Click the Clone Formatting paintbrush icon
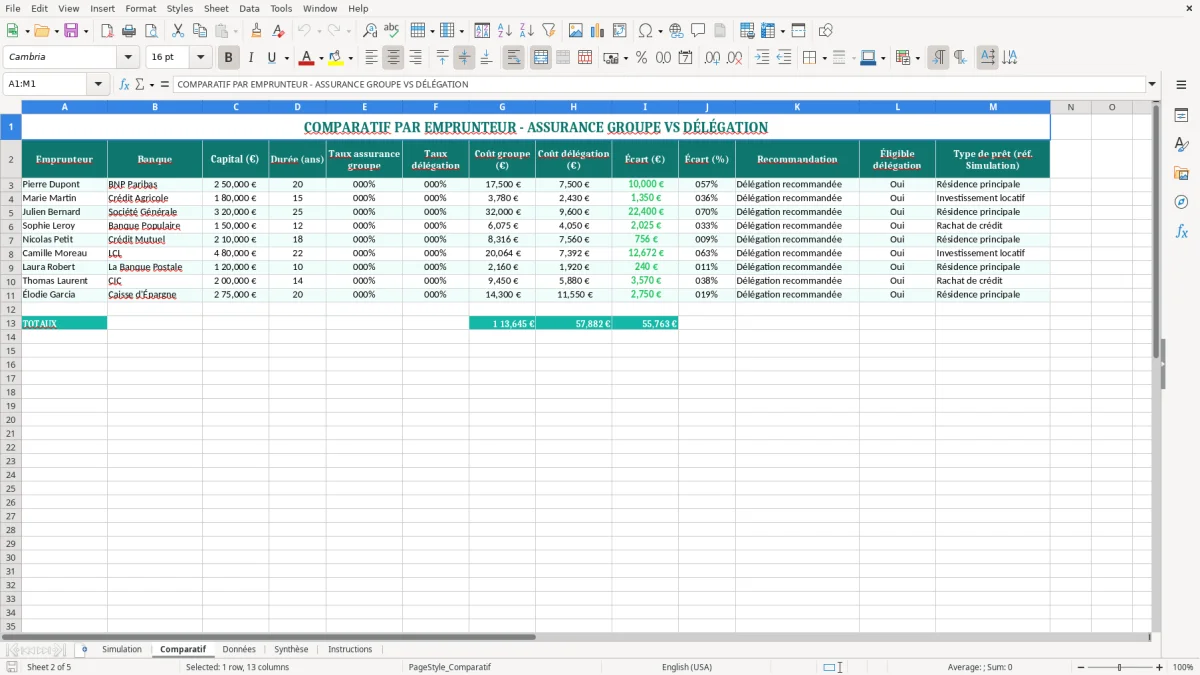 257,31
